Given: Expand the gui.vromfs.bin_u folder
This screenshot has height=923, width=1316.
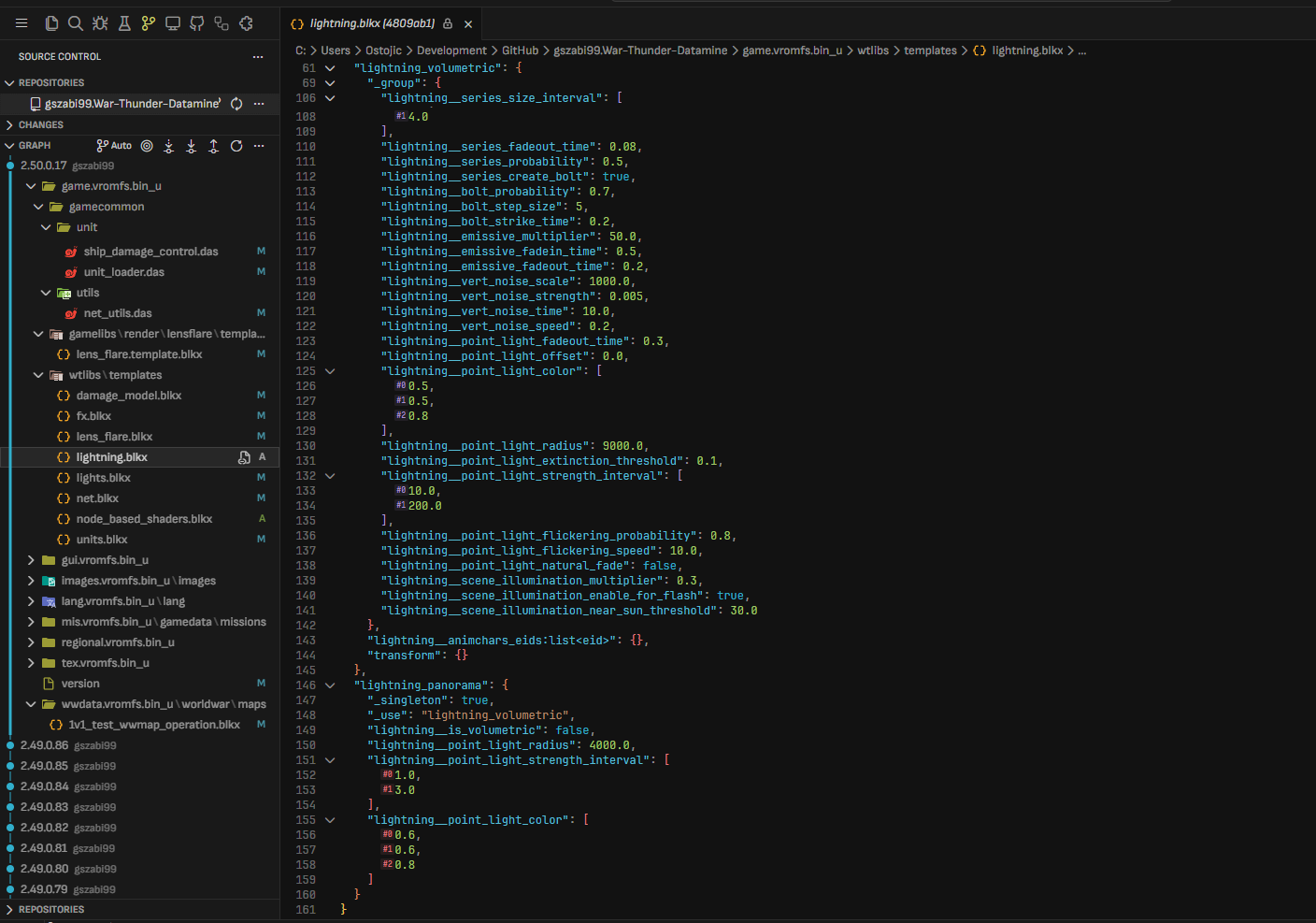Looking at the screenshot, I should tap(31, 560).
